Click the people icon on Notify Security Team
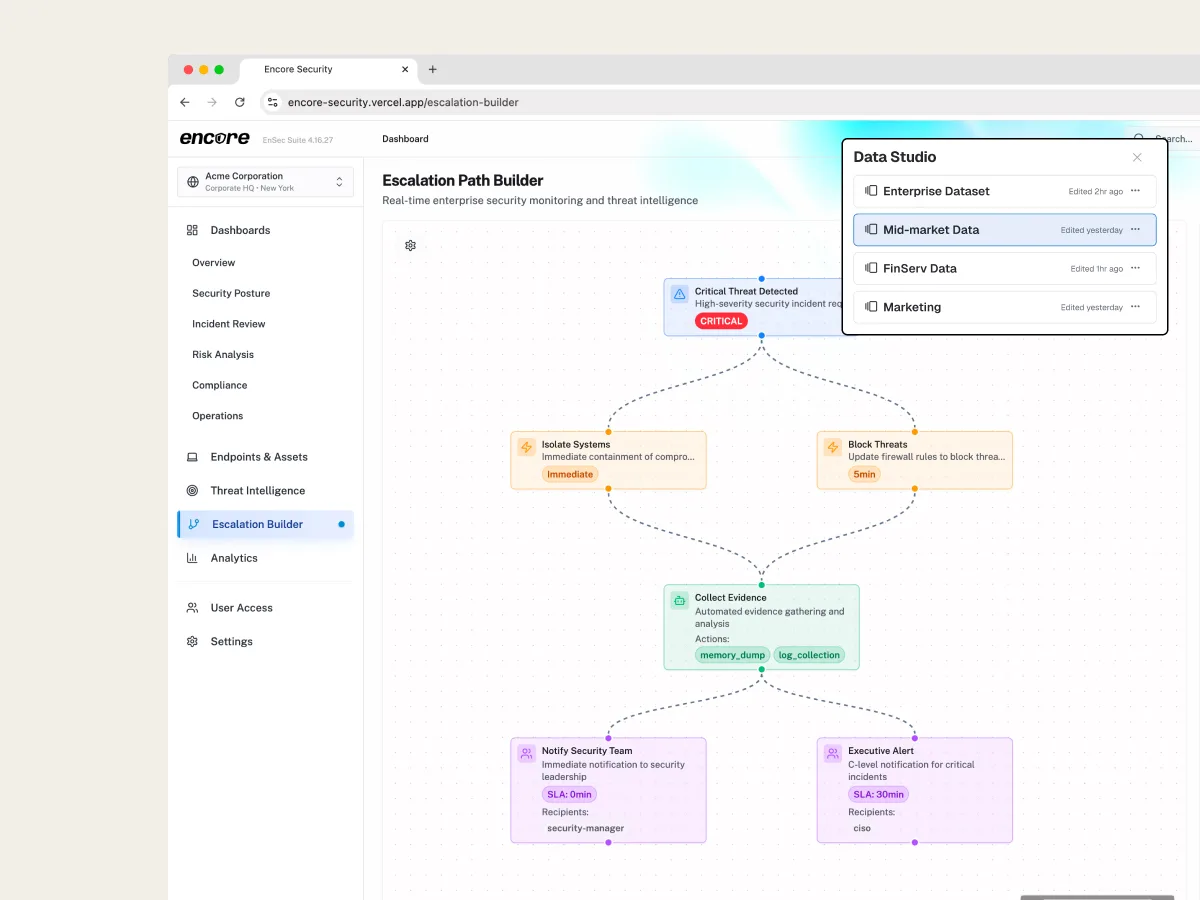Screen dimensions: 1200x900 click(526, 753)
